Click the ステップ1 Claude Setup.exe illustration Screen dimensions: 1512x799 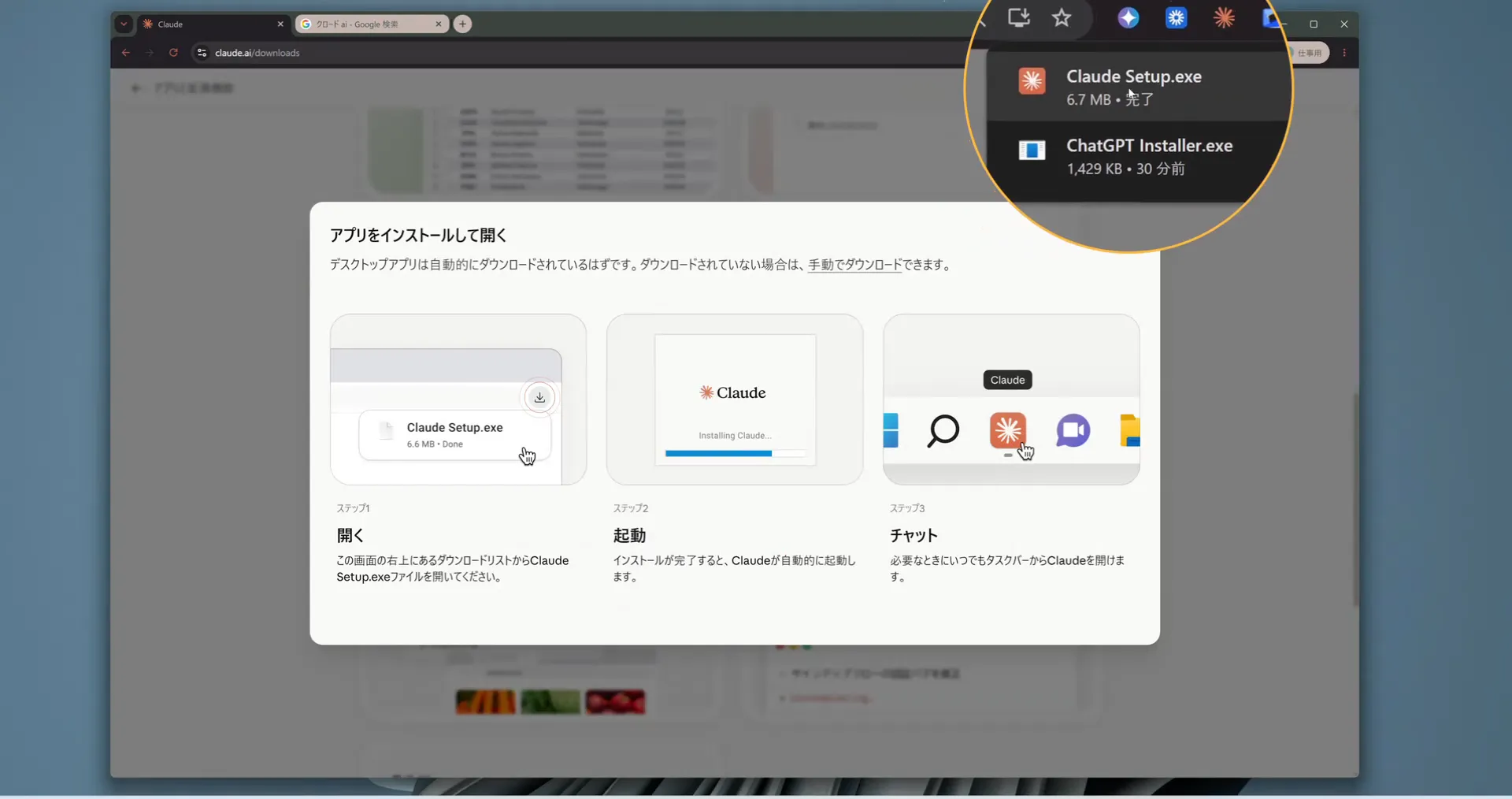(x=458, y=399)
